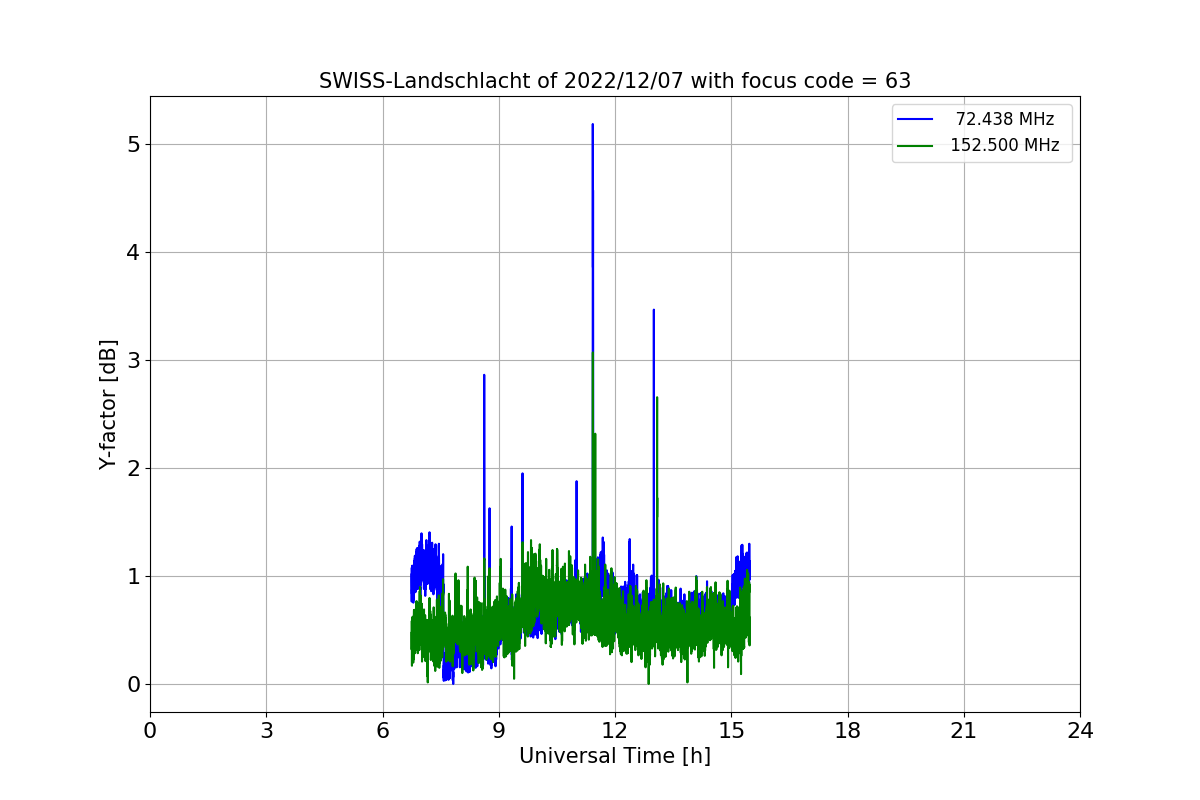The height and width of the screenshot is (800, 1200).
Task: Click the blue spike peaking near 2.9 dB
Action: click(x=484, y=377)
